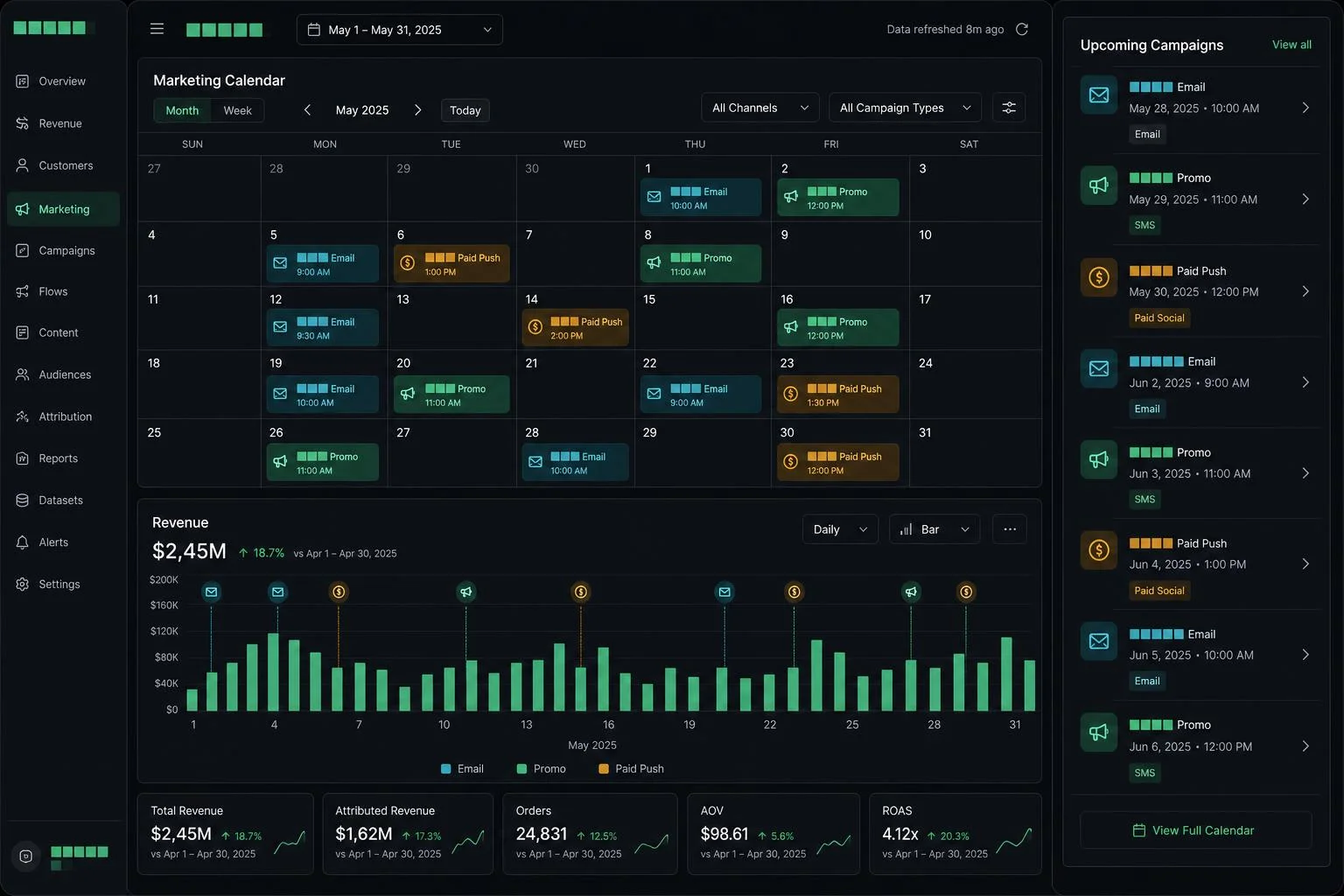Image resolution: width=1344 pixels, height=896 pixels.
Task: Click the Customers sidebar icon
Action: click(x=23, y=165)
